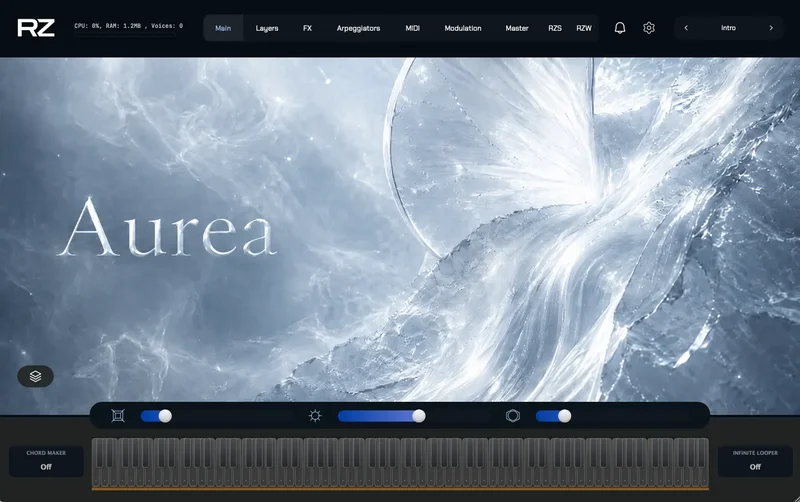Viewport: 800px width, 502px height.
Task: Open the notifications bell
Action: coord(620,28)
